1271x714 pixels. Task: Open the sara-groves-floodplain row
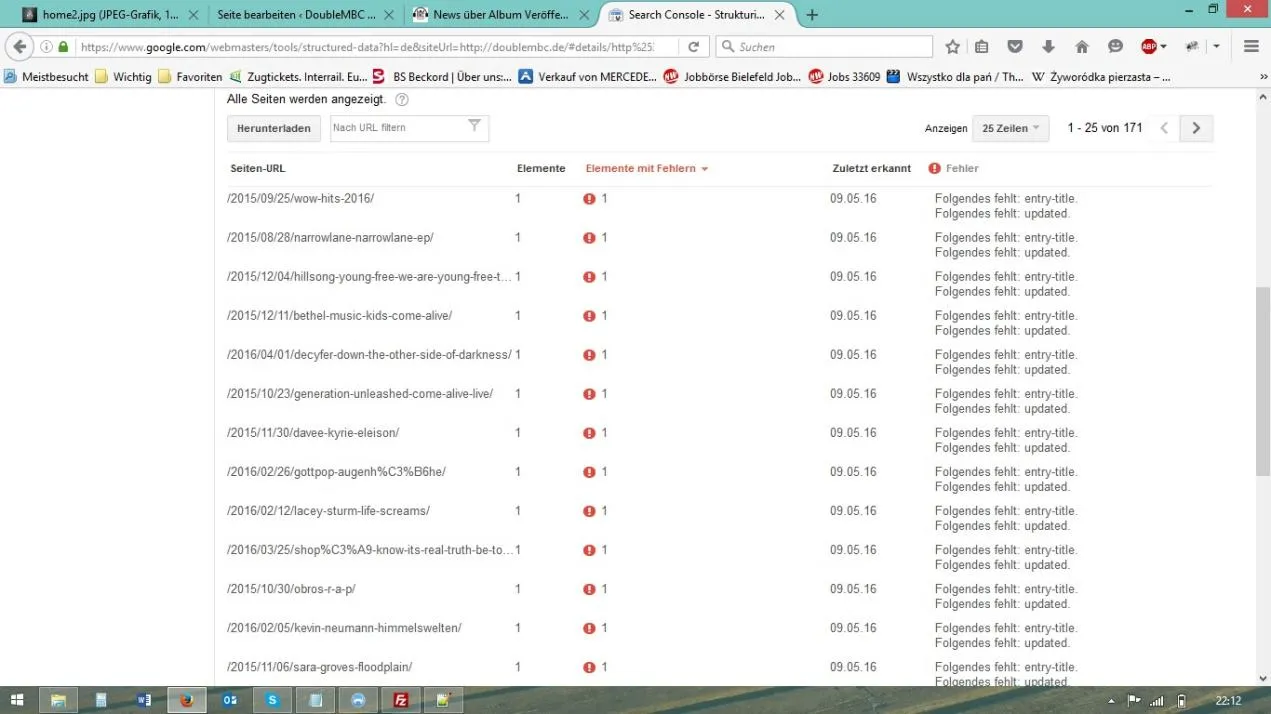pos(320,667)
